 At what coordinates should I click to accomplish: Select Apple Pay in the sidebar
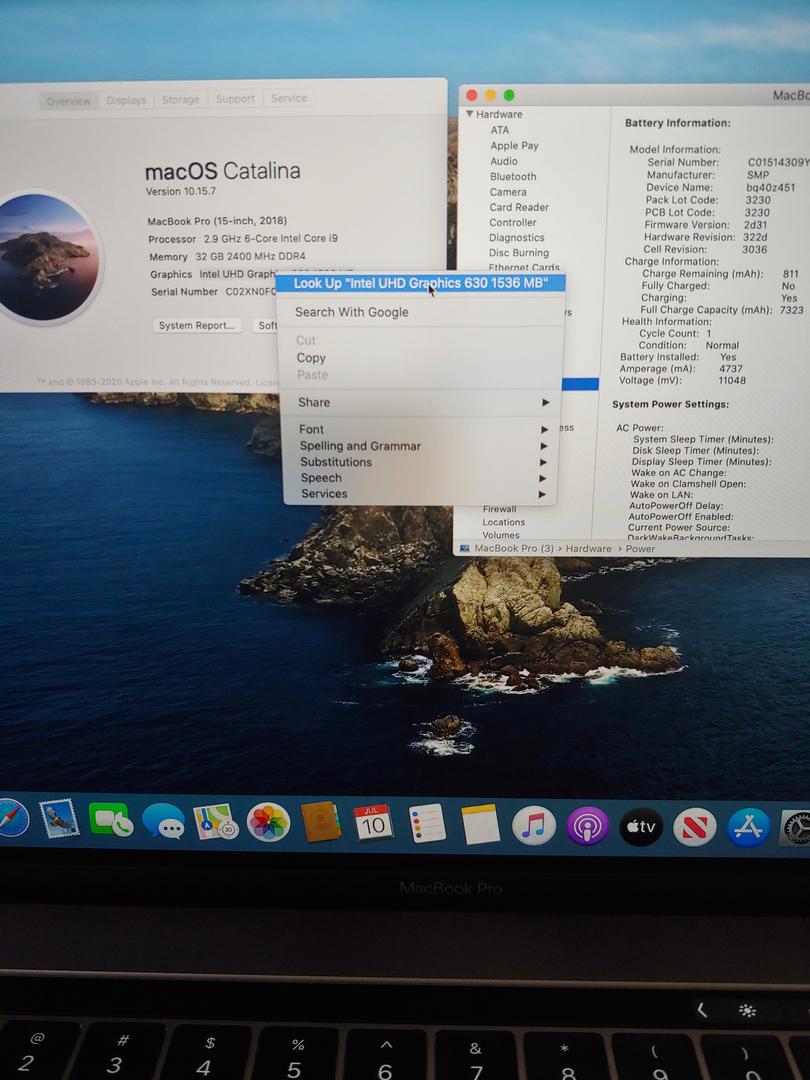pyautogui.click(x=515, y=145)
